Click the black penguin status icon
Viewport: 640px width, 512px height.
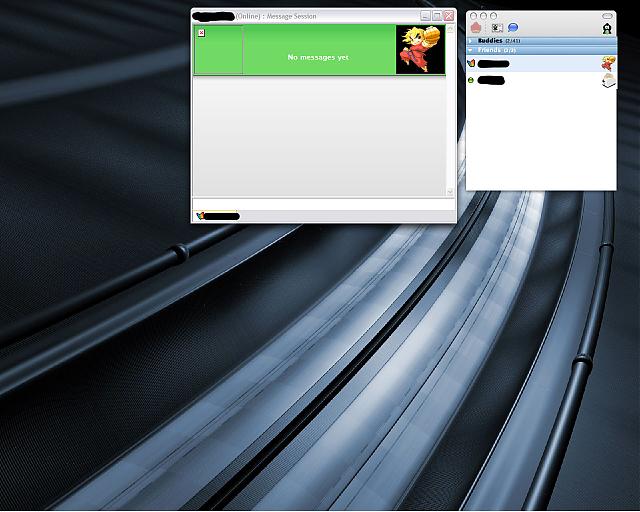tap(607, 29)
